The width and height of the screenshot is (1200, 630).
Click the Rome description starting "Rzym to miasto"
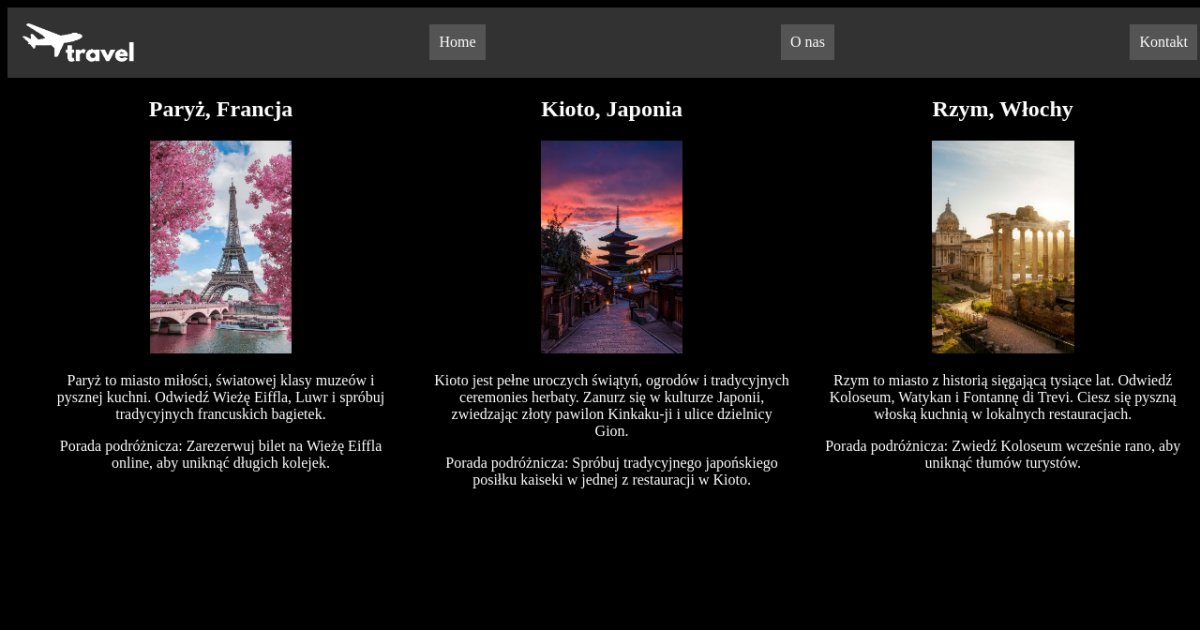(1002, 397)
